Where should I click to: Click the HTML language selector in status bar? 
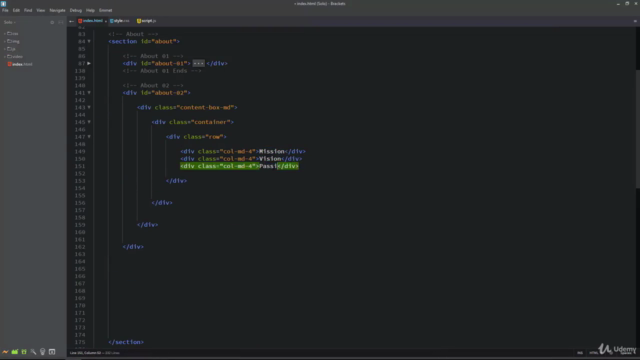pos(593,353)
